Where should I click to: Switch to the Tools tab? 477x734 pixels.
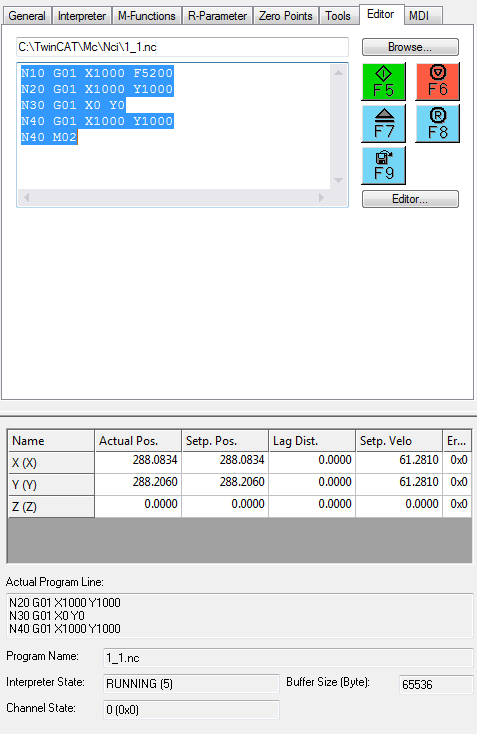tap(338, 16)
